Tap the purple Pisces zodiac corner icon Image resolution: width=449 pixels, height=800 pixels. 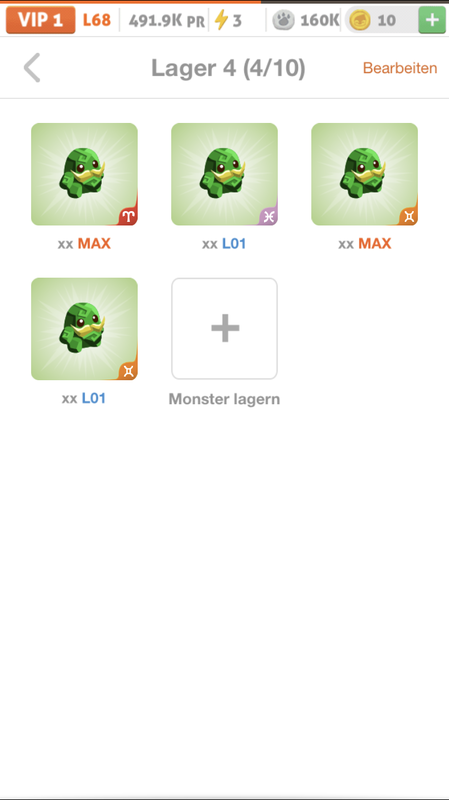click(x=269, y=217)
